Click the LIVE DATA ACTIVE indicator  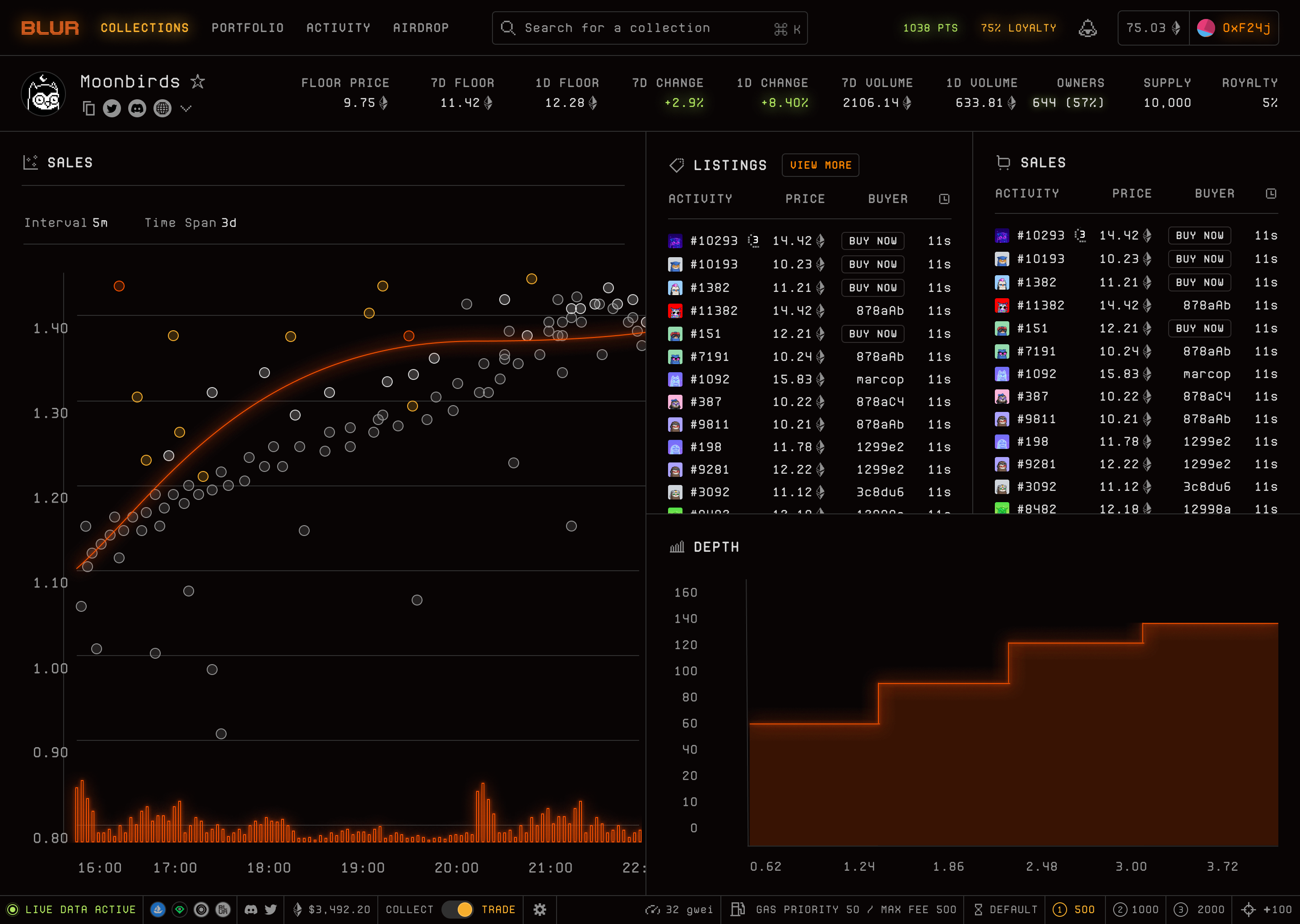pyautogui.click(x=71, y=909)
